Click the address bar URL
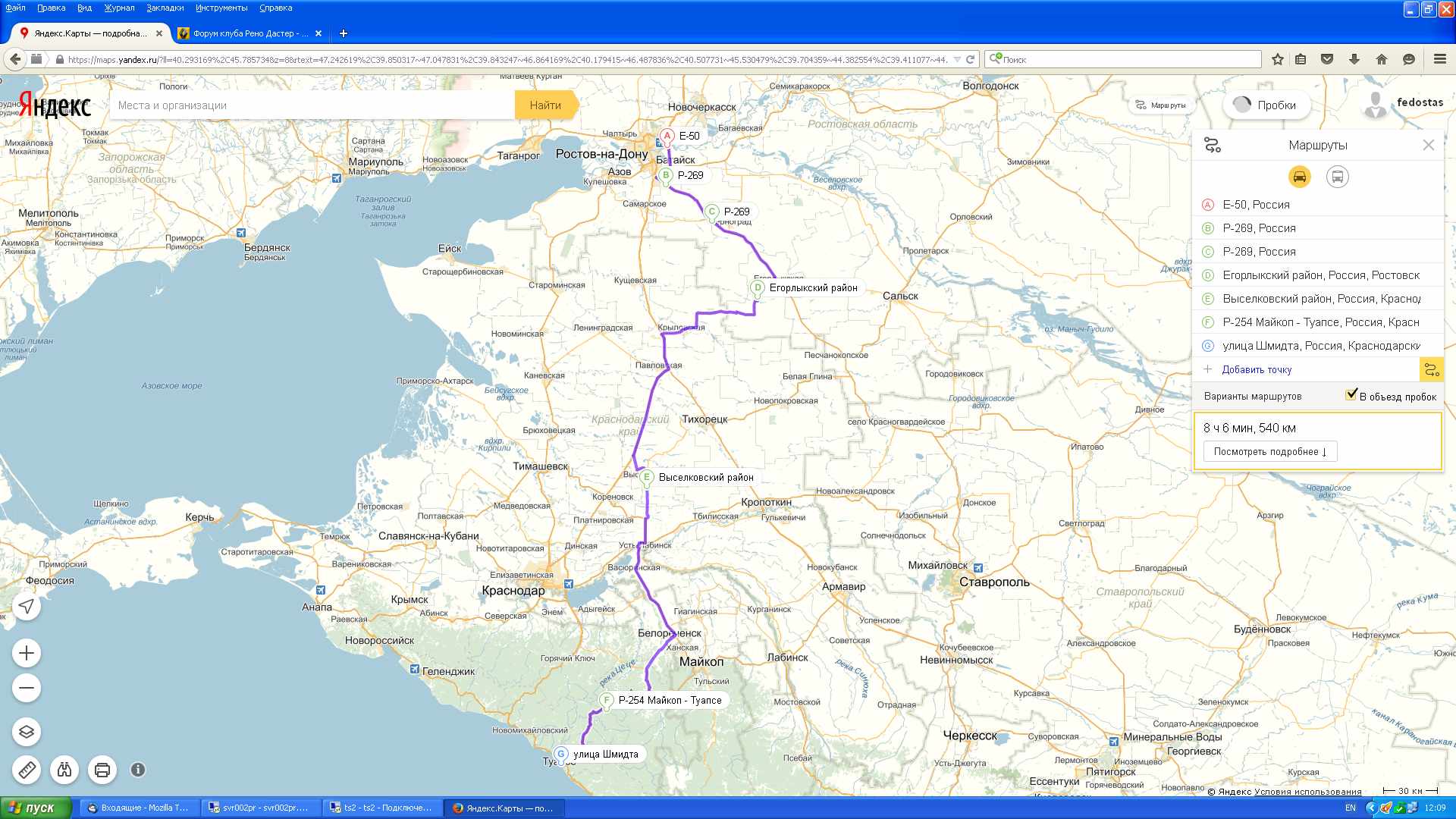 tap(507, 59)
